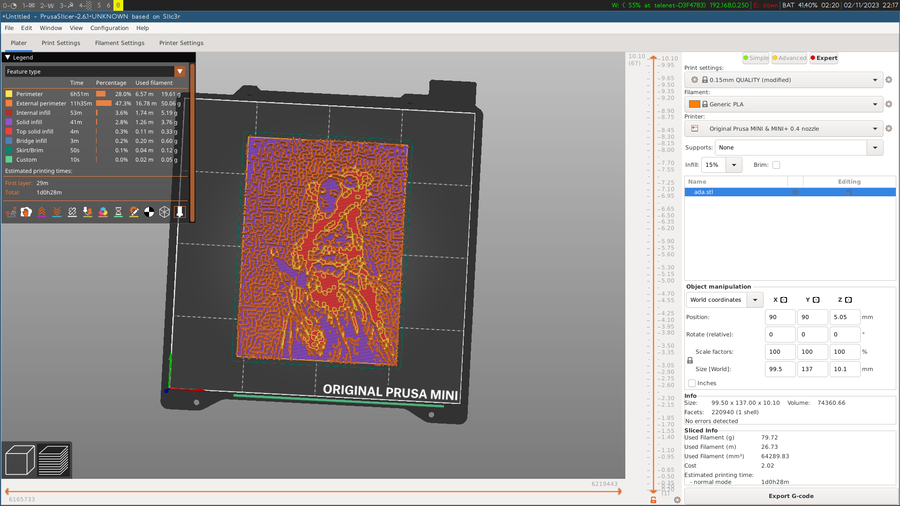This screenshot has height=506, width=900.
Task: Toggle Center of gravity marker icon
Action: coord(149,212)
